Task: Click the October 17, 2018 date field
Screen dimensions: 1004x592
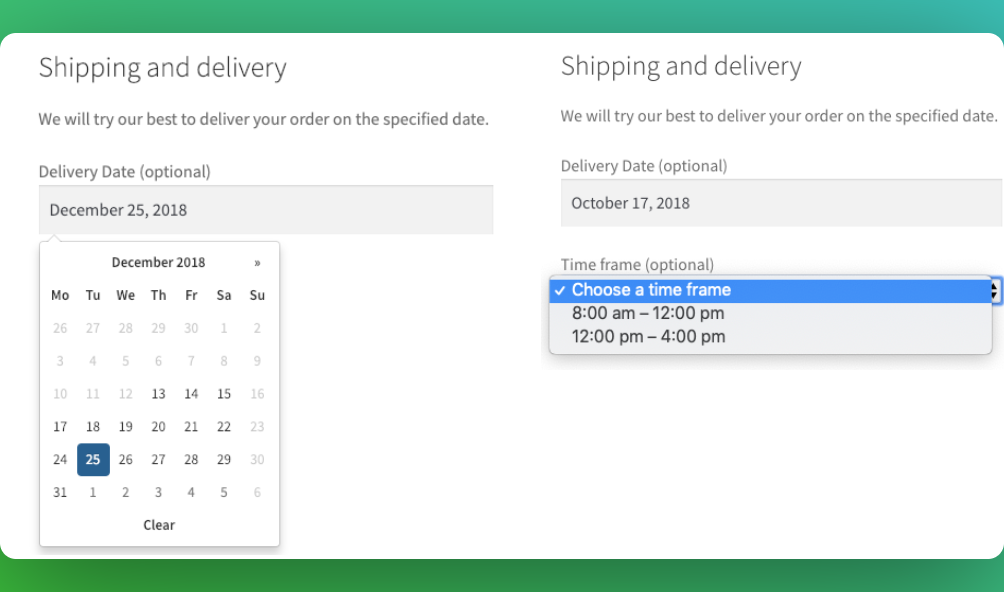Action: pyautogui.click(x=781, y=203)
